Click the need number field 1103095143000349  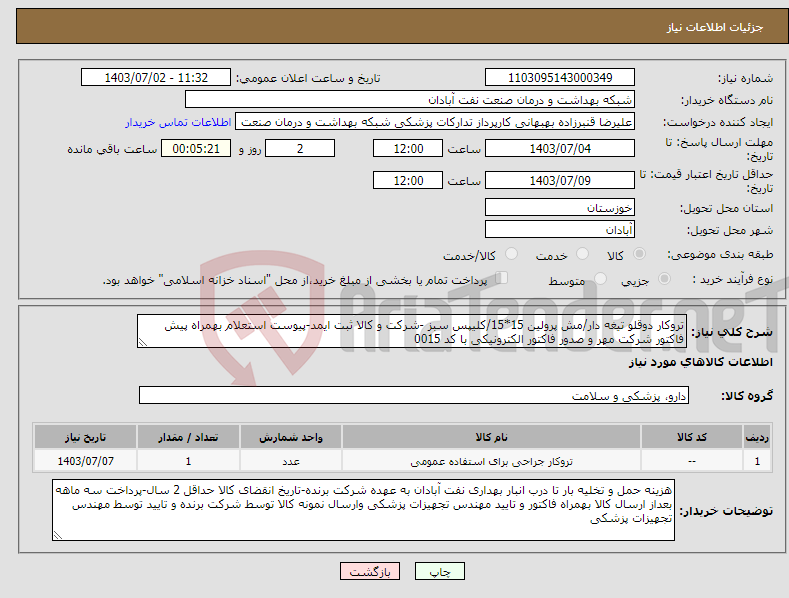click(560, 78)
